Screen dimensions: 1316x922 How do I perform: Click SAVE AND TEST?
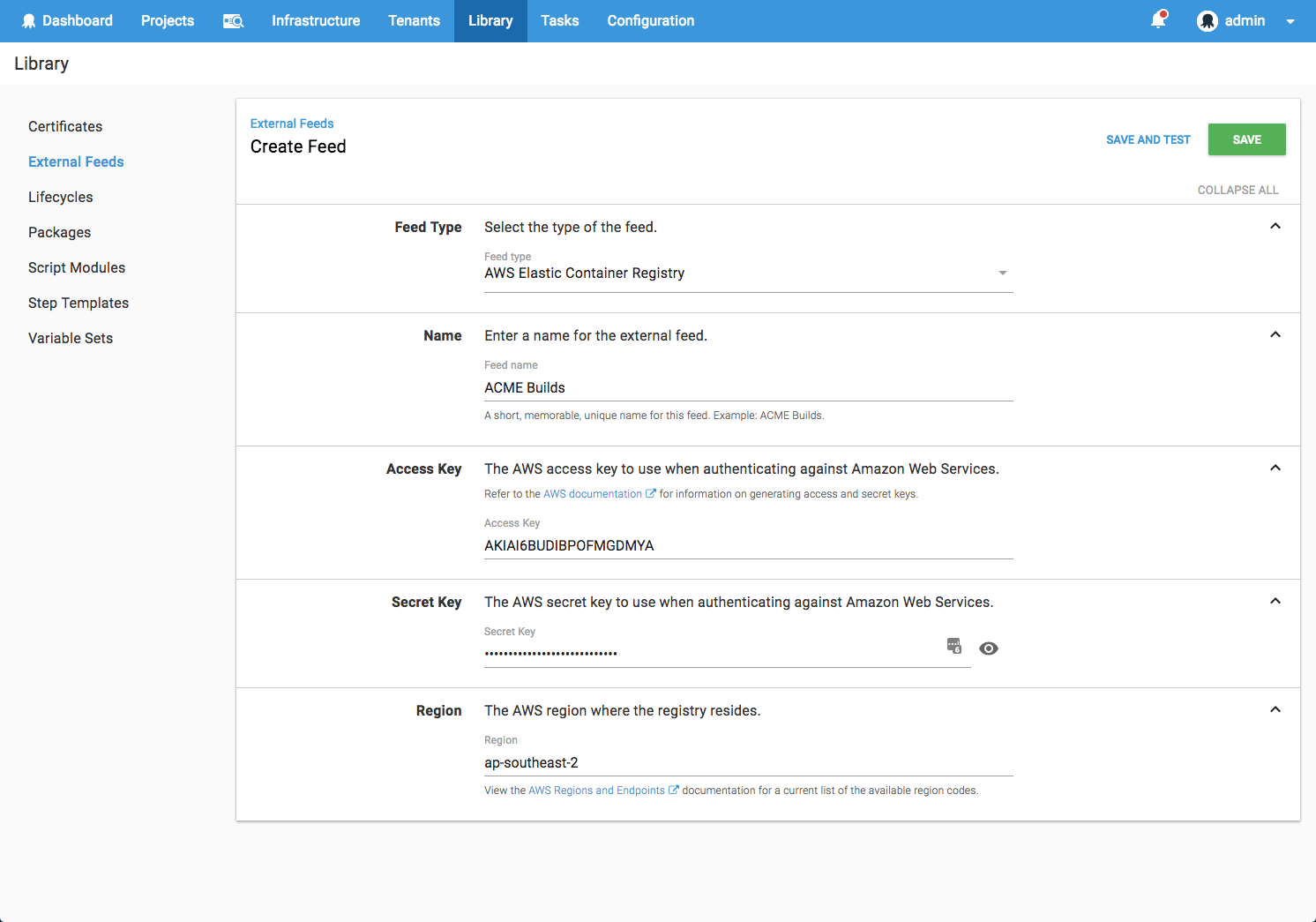1148,140
